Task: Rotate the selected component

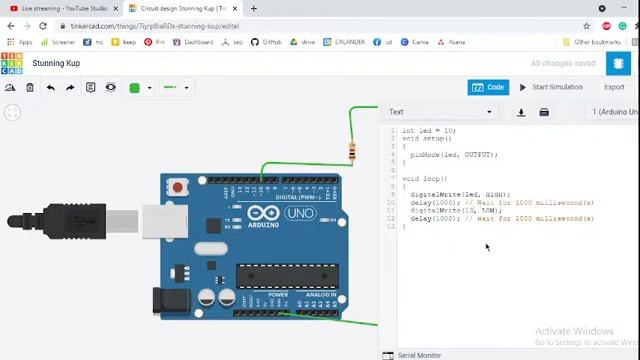Action: click(10, 87)
